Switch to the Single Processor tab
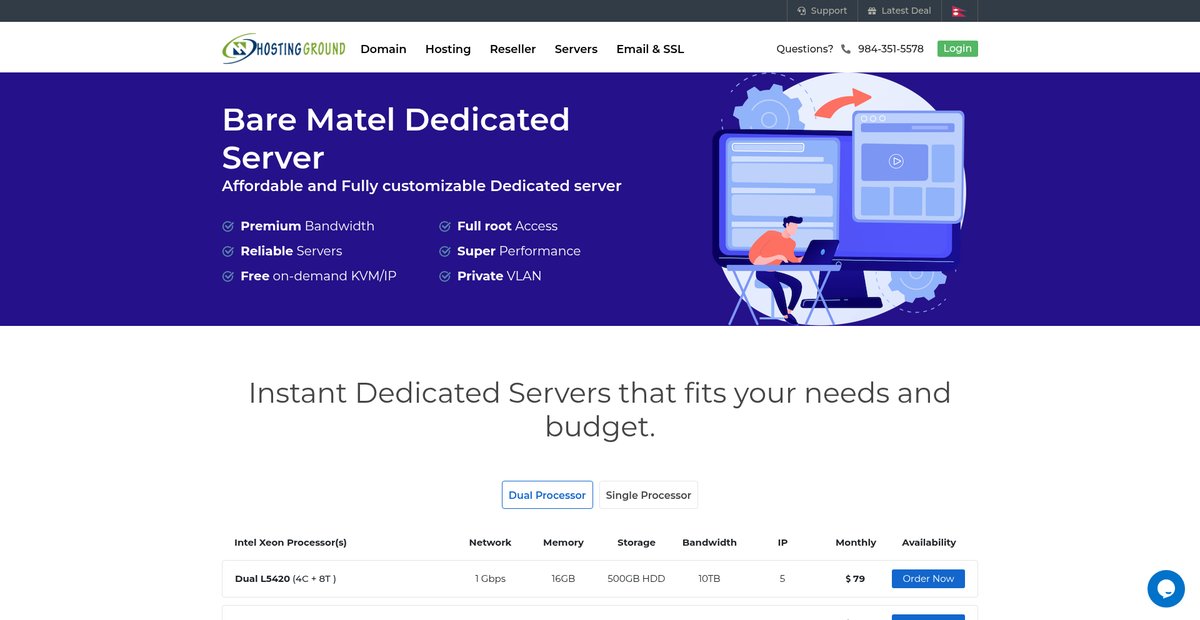Image resolution: width=1200 pixels, height=620 pixels. point(648,495)
